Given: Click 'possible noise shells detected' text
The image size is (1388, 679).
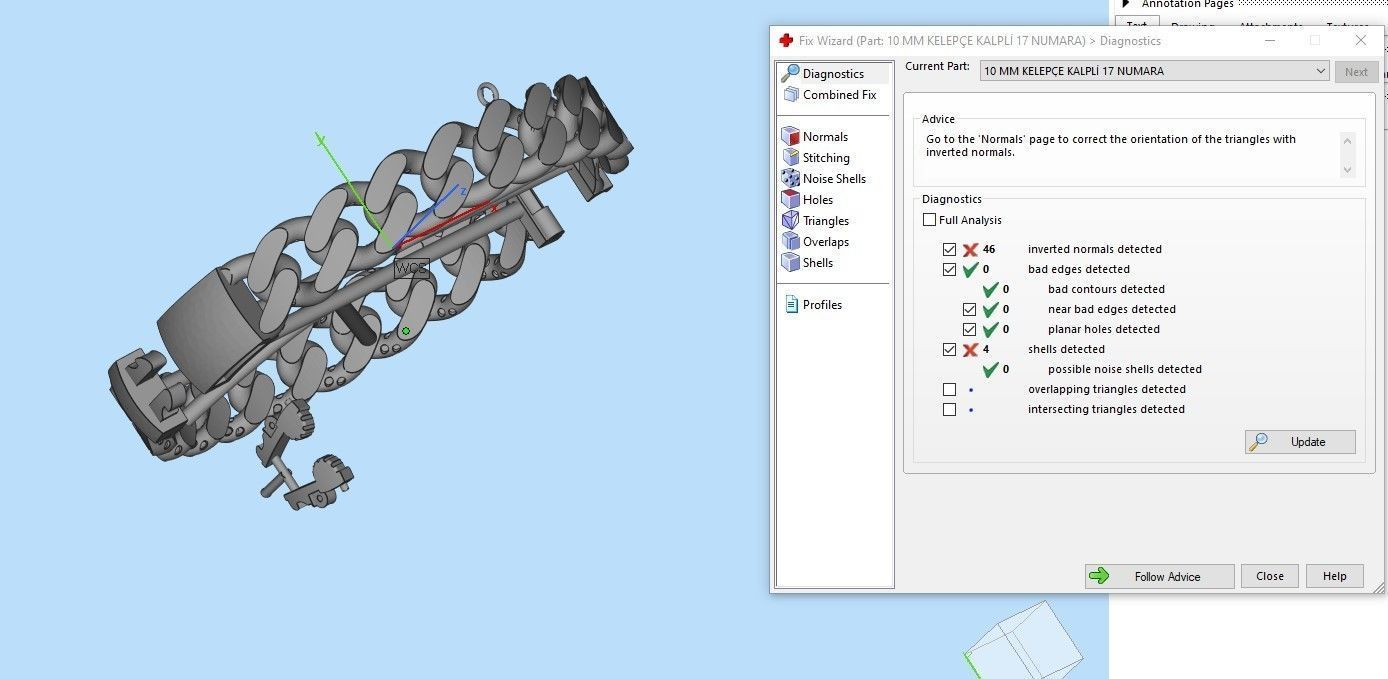Looking at the screenshot, I should (1125, 369).
